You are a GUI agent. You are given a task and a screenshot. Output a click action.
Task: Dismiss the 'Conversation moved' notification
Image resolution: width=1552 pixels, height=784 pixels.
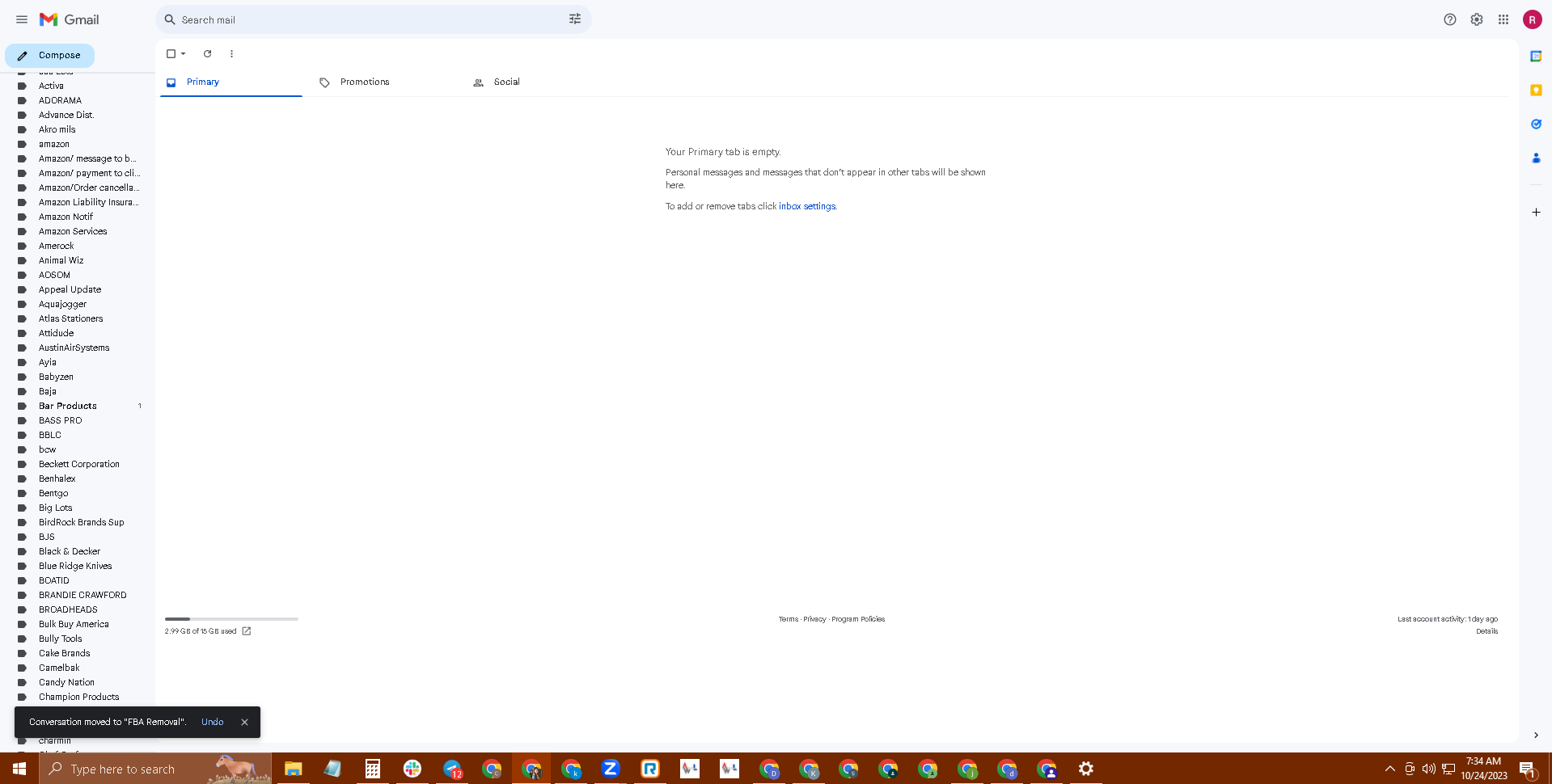coord(244,723)
